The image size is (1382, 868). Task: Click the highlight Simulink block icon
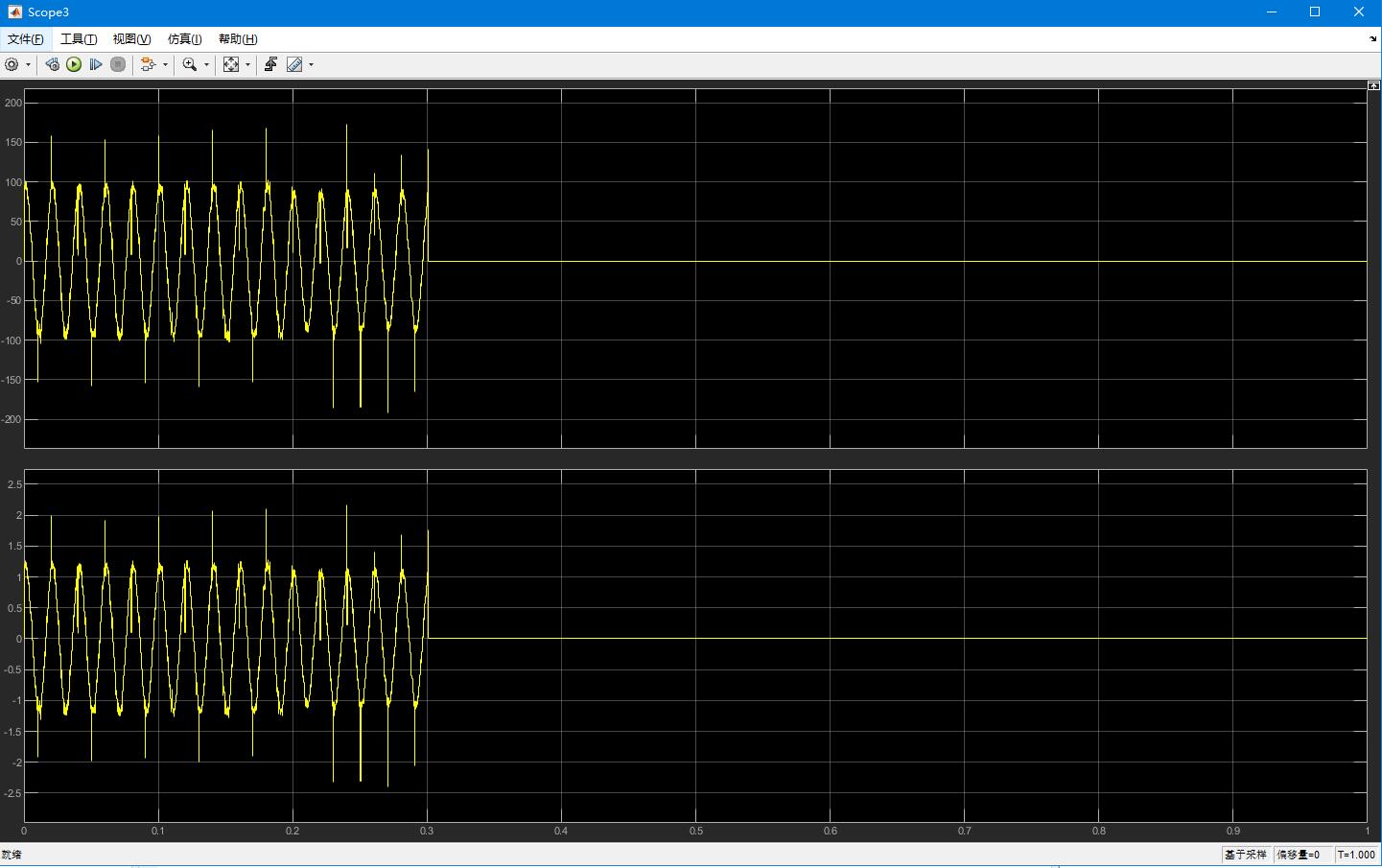tap(148, 64)
